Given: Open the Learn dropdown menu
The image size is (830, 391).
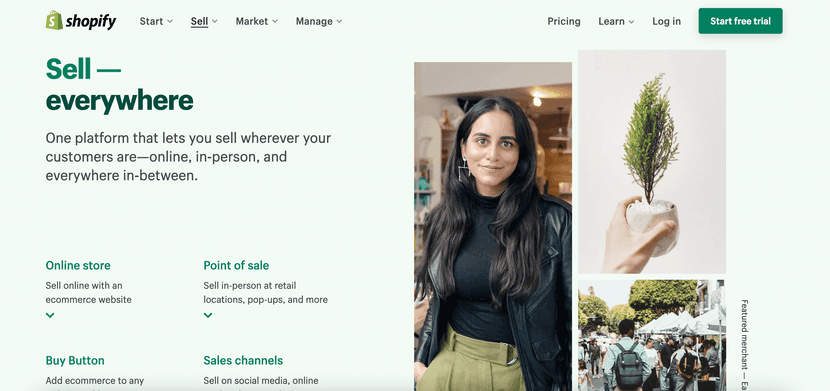Looking at the screenshot, I should [616, 21].
